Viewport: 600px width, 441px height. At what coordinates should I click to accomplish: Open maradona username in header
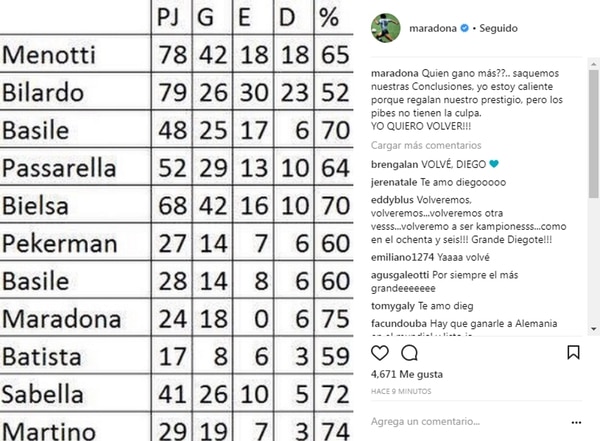point(433,28)
